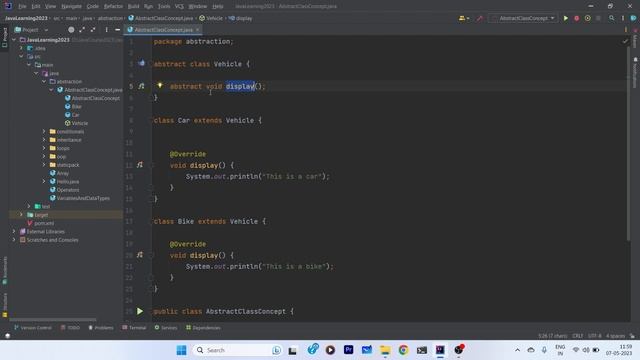The width and height of the screenshot is (640, 360).
Task: Open the Problems tool window
Action: pos(100,328)
